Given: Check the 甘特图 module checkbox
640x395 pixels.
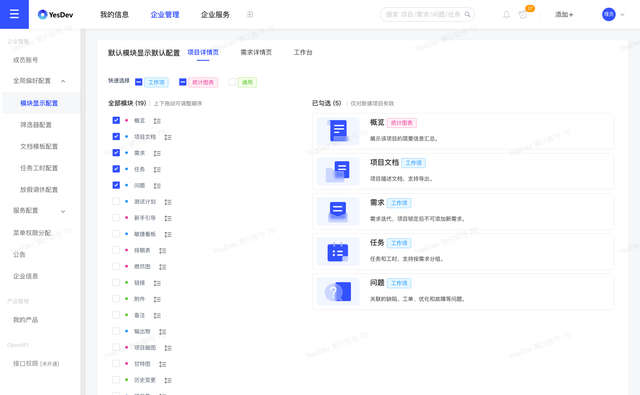Looking at the screenshot, I should [x=116, y=363].
